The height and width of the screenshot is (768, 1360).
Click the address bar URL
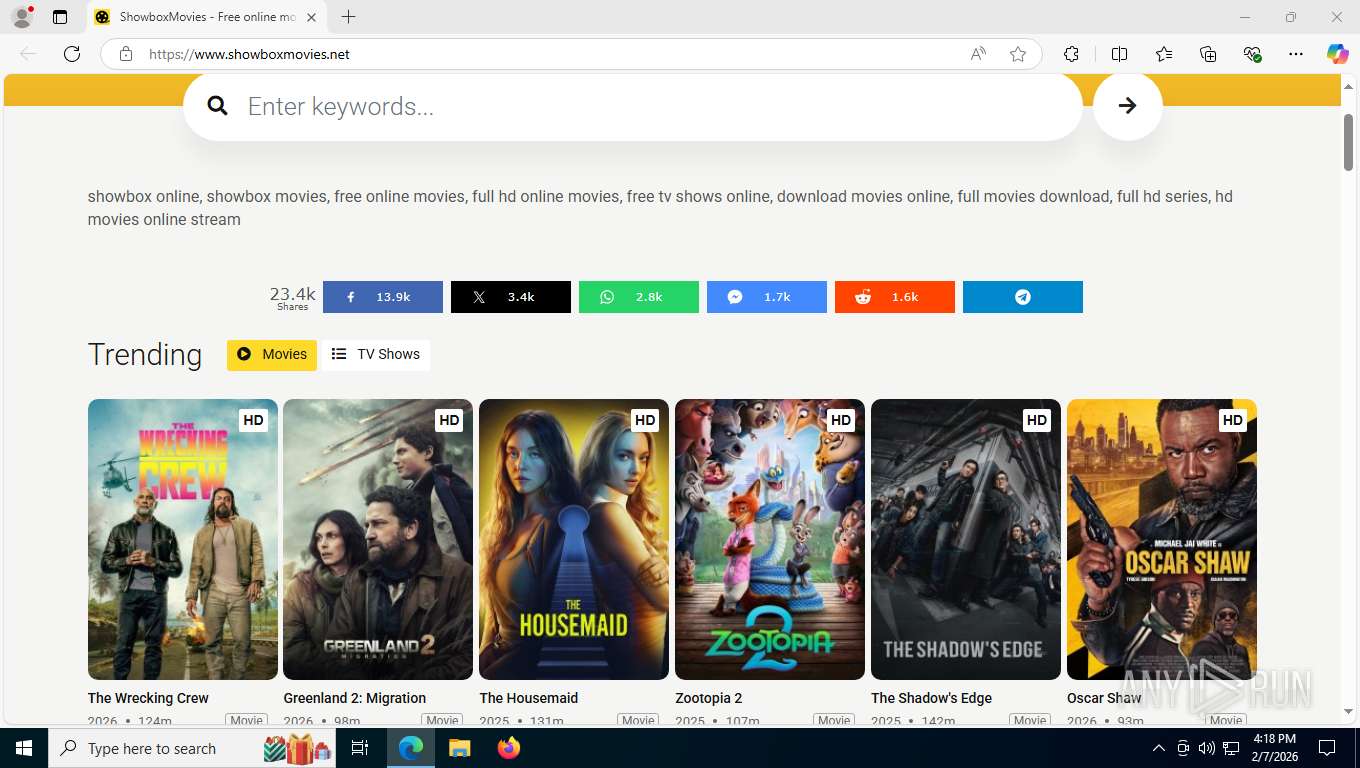249,54
